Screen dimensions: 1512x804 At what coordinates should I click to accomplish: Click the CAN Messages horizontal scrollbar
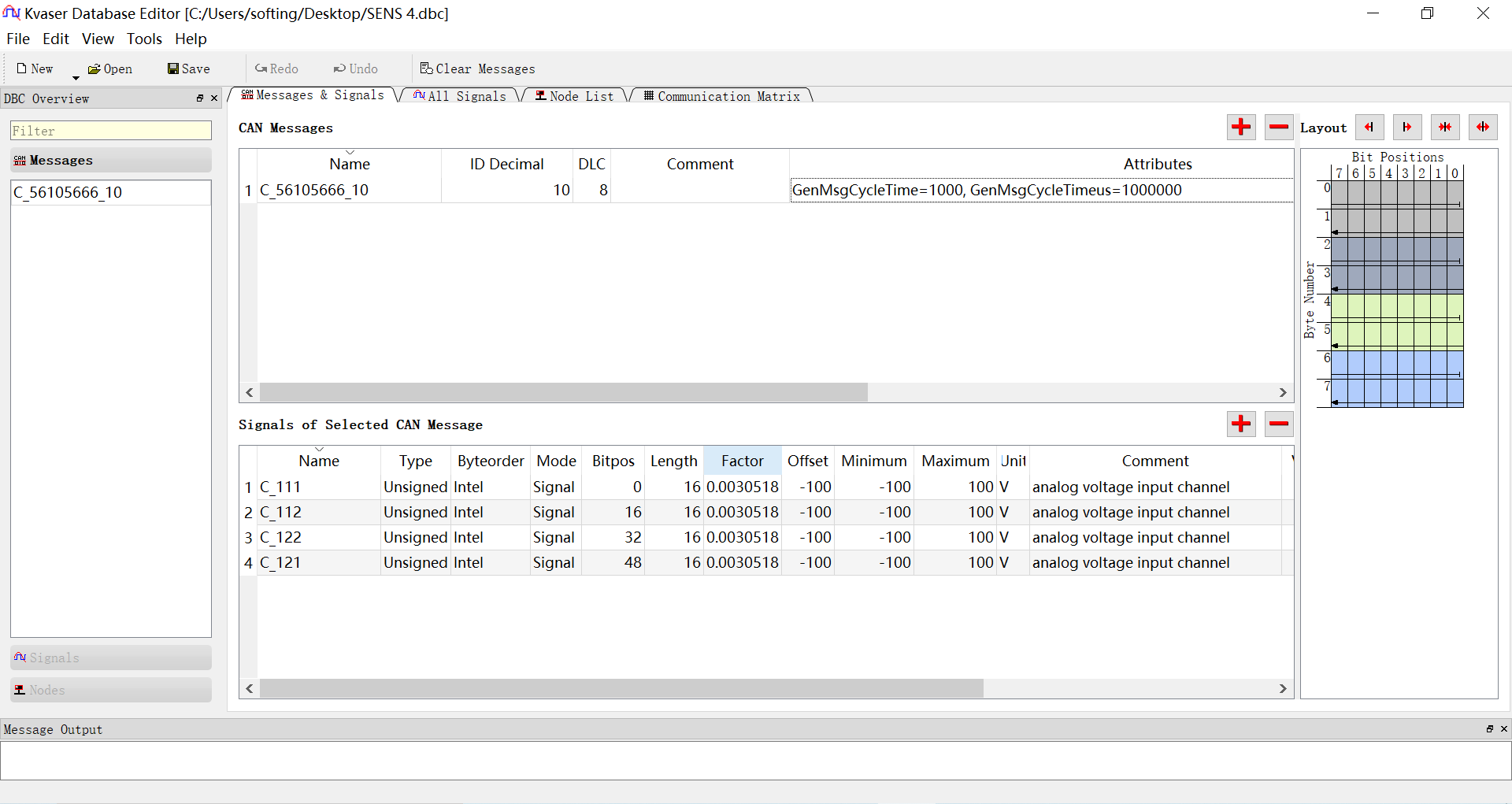766,392
